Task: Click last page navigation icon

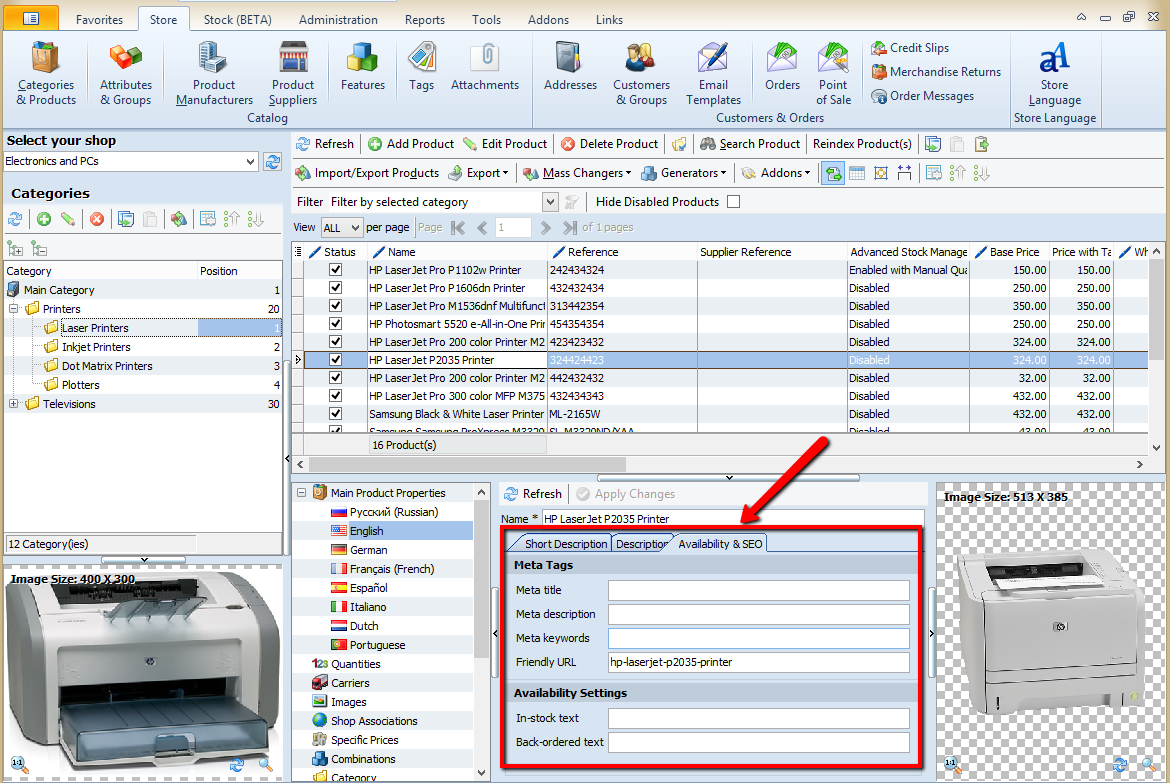Action: [569, 228]
